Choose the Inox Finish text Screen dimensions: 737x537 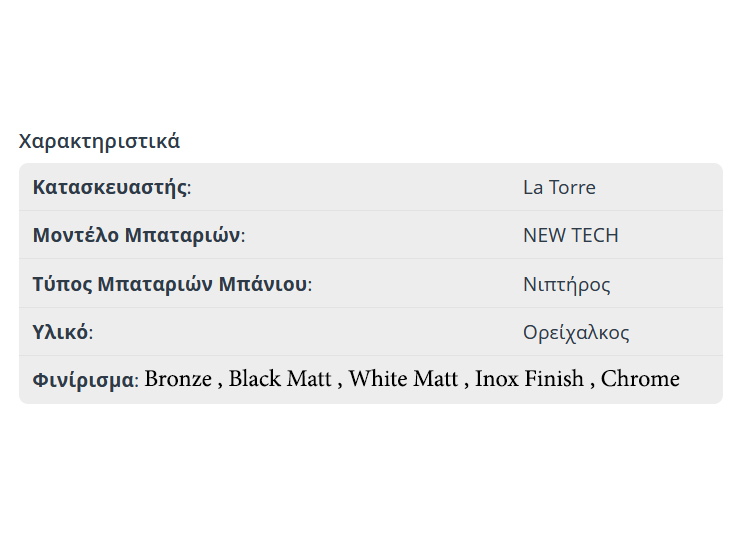click(529, 379)
